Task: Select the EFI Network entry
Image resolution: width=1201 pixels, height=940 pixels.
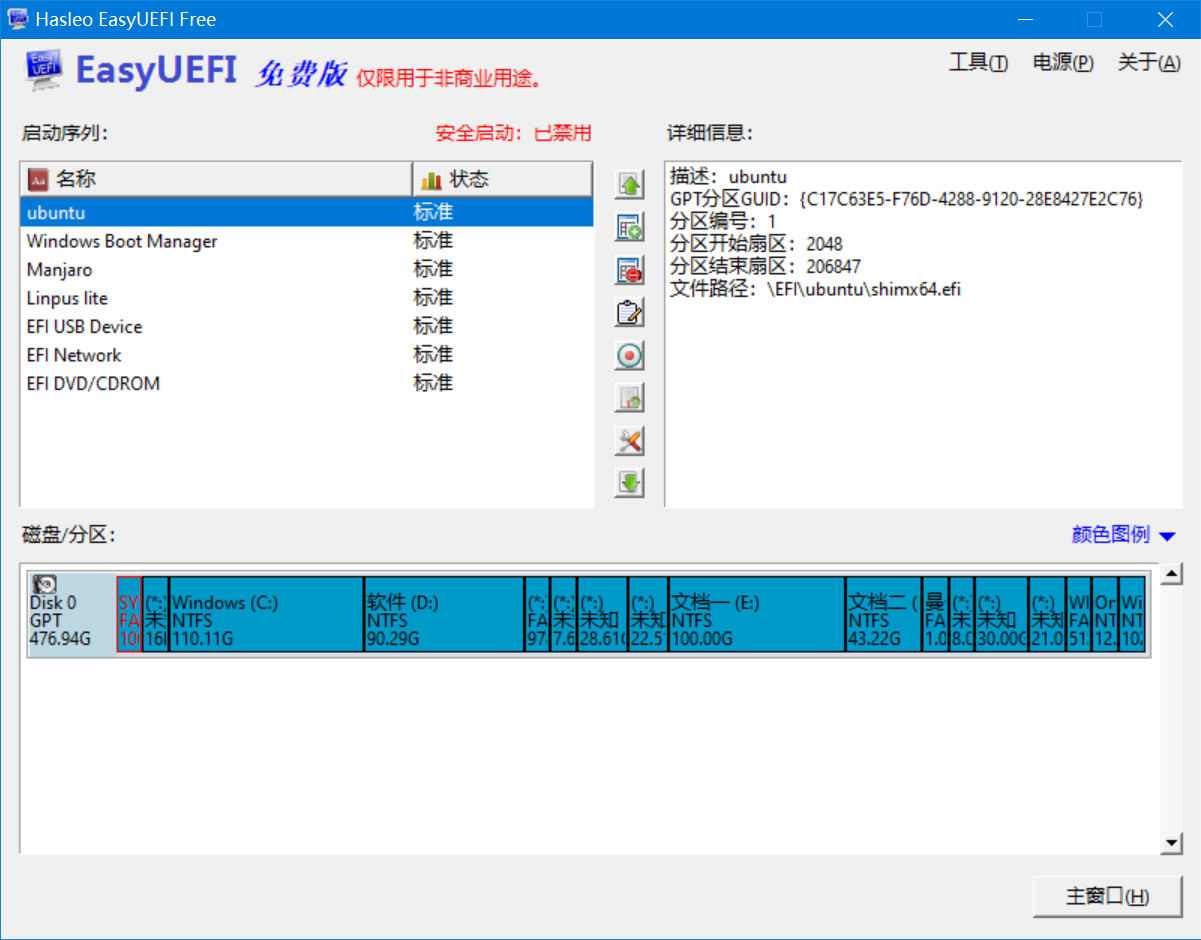Action: 307,355
